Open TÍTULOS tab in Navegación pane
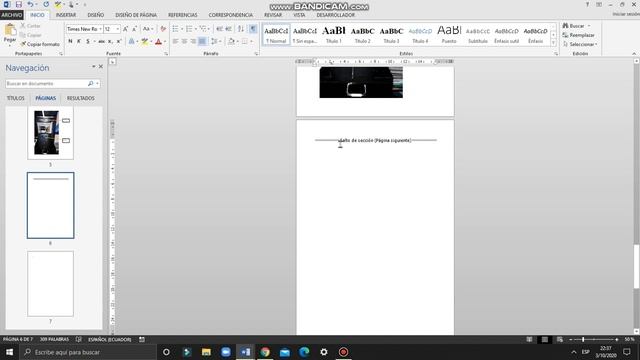This screenshot has width=640, height=360. [16, 98]
